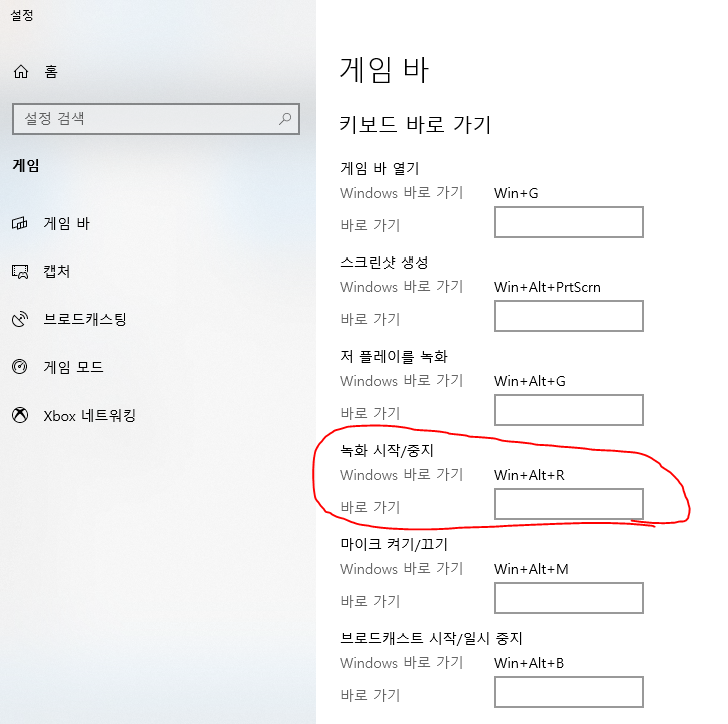Click the Home house icon
This screenshot has width=728, height=724.
21,72
